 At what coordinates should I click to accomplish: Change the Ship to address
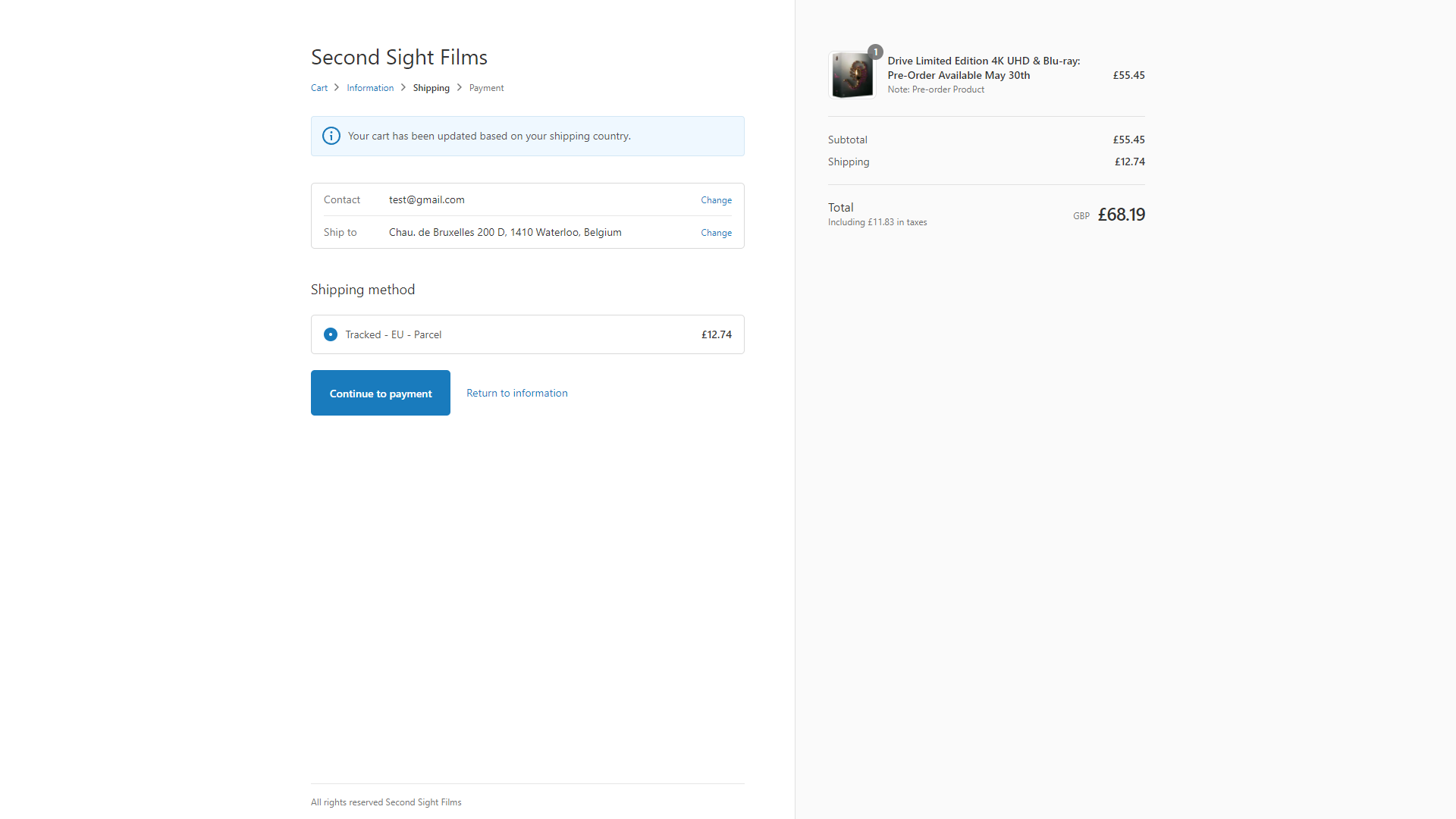[716, 233]
